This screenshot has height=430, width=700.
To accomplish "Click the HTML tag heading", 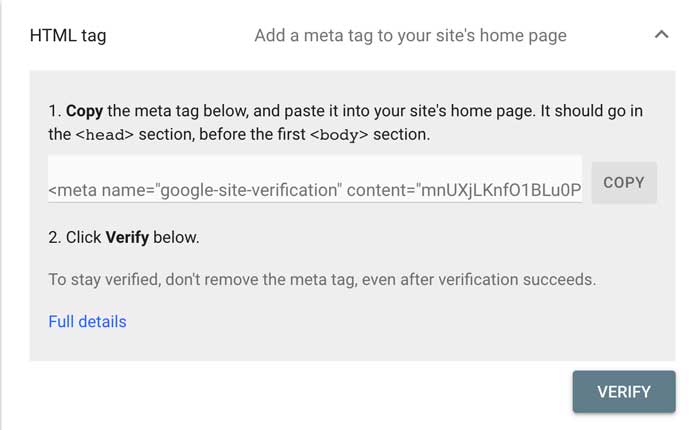I will 68,36.
